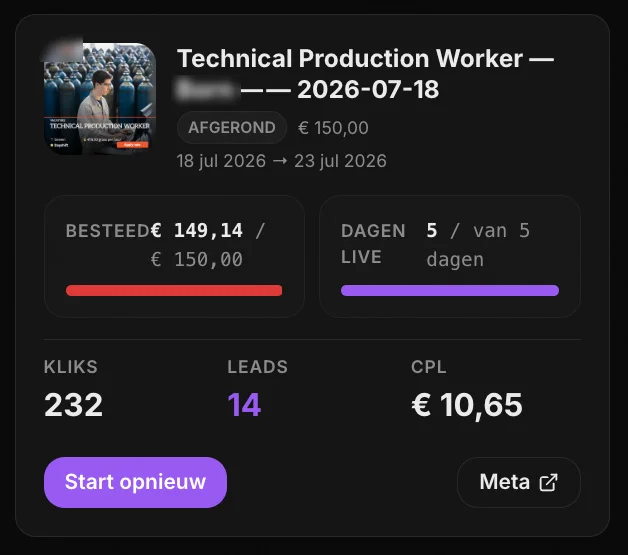Click the CPL value € 10,65
628x555 pixels.
click(467, 405)
